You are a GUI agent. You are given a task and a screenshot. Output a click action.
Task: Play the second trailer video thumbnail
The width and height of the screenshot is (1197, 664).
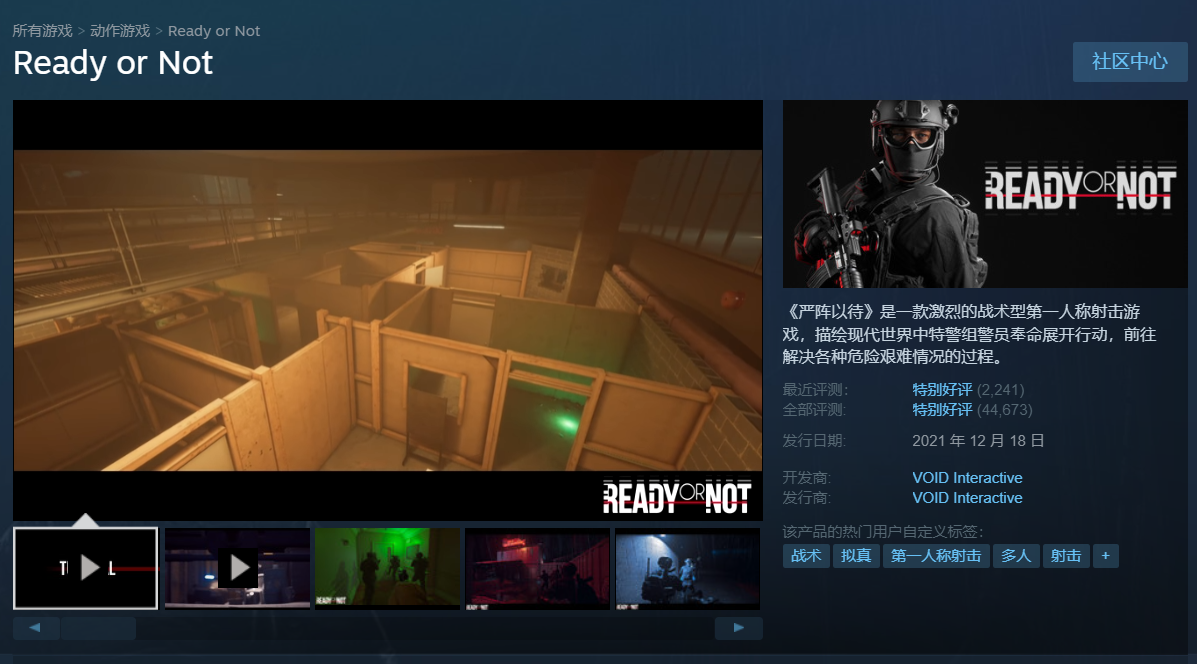click(237, 568)
